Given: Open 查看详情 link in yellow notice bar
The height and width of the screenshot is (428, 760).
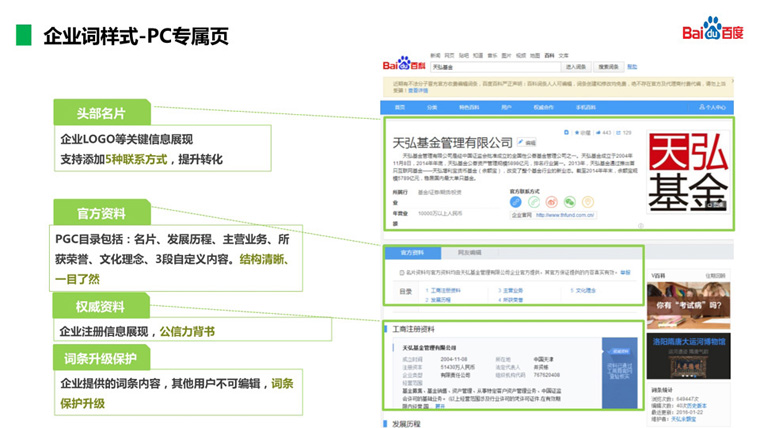Looking at the screenshot, I should click(x=418, y=91).
